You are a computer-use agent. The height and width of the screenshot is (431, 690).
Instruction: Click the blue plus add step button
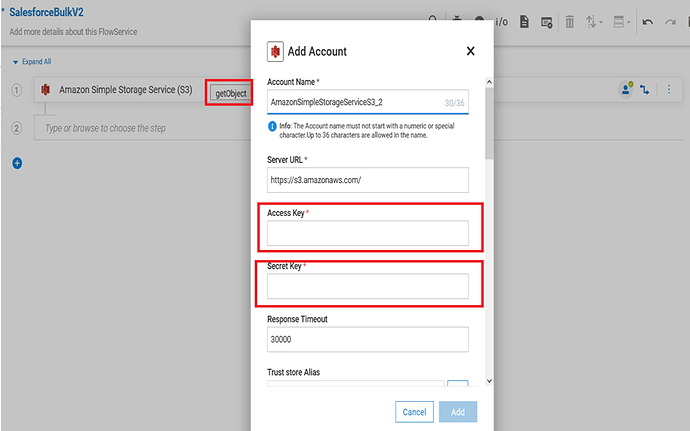[17, 163]
